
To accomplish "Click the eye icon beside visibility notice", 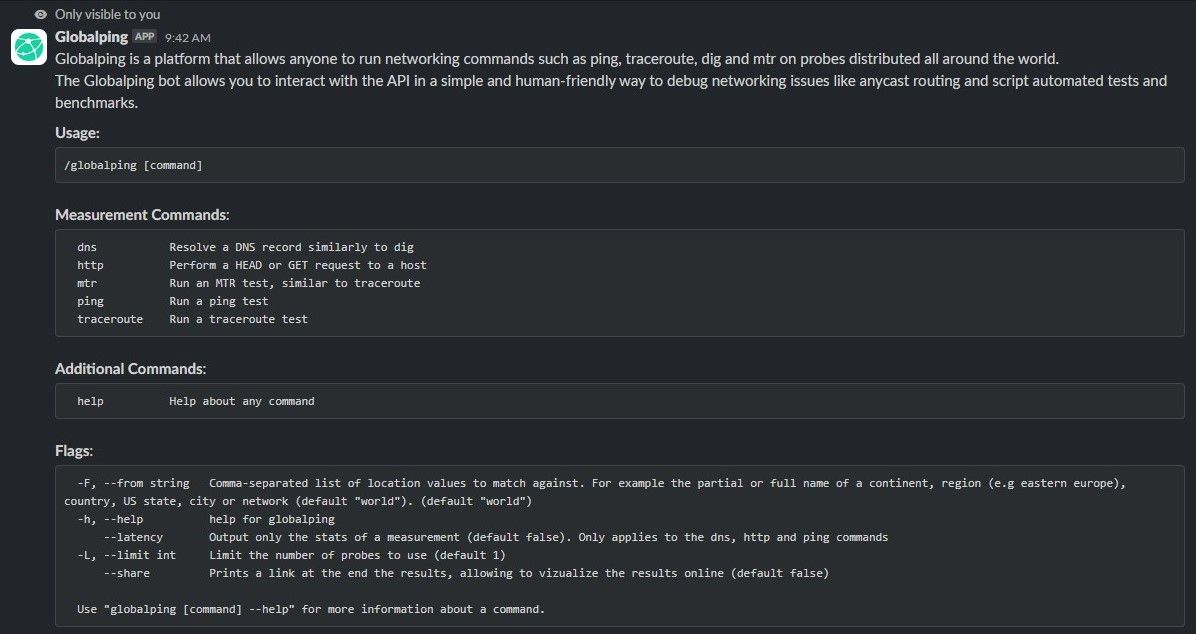I will [x=40, y=14].
